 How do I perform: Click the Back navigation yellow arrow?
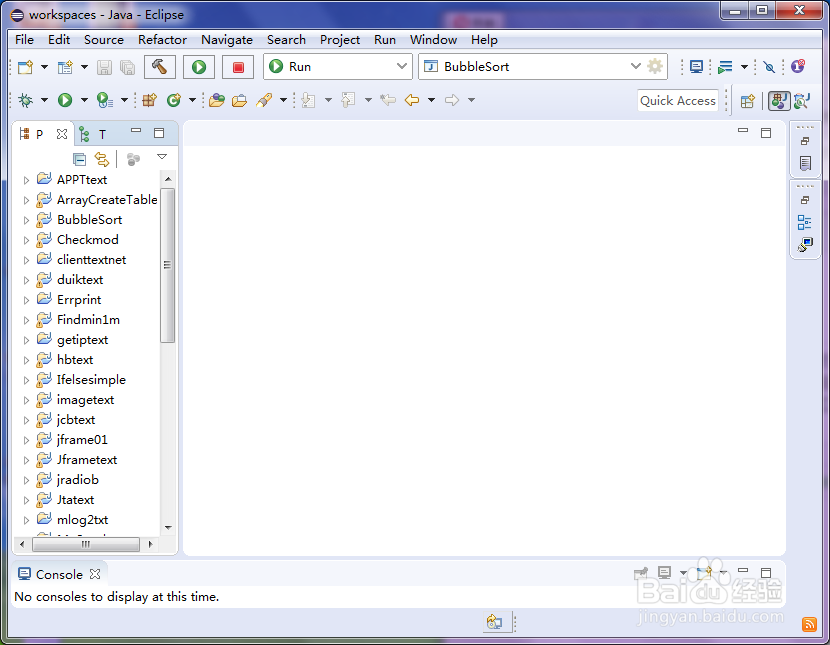pyautogui.click(x=411, y=99)
